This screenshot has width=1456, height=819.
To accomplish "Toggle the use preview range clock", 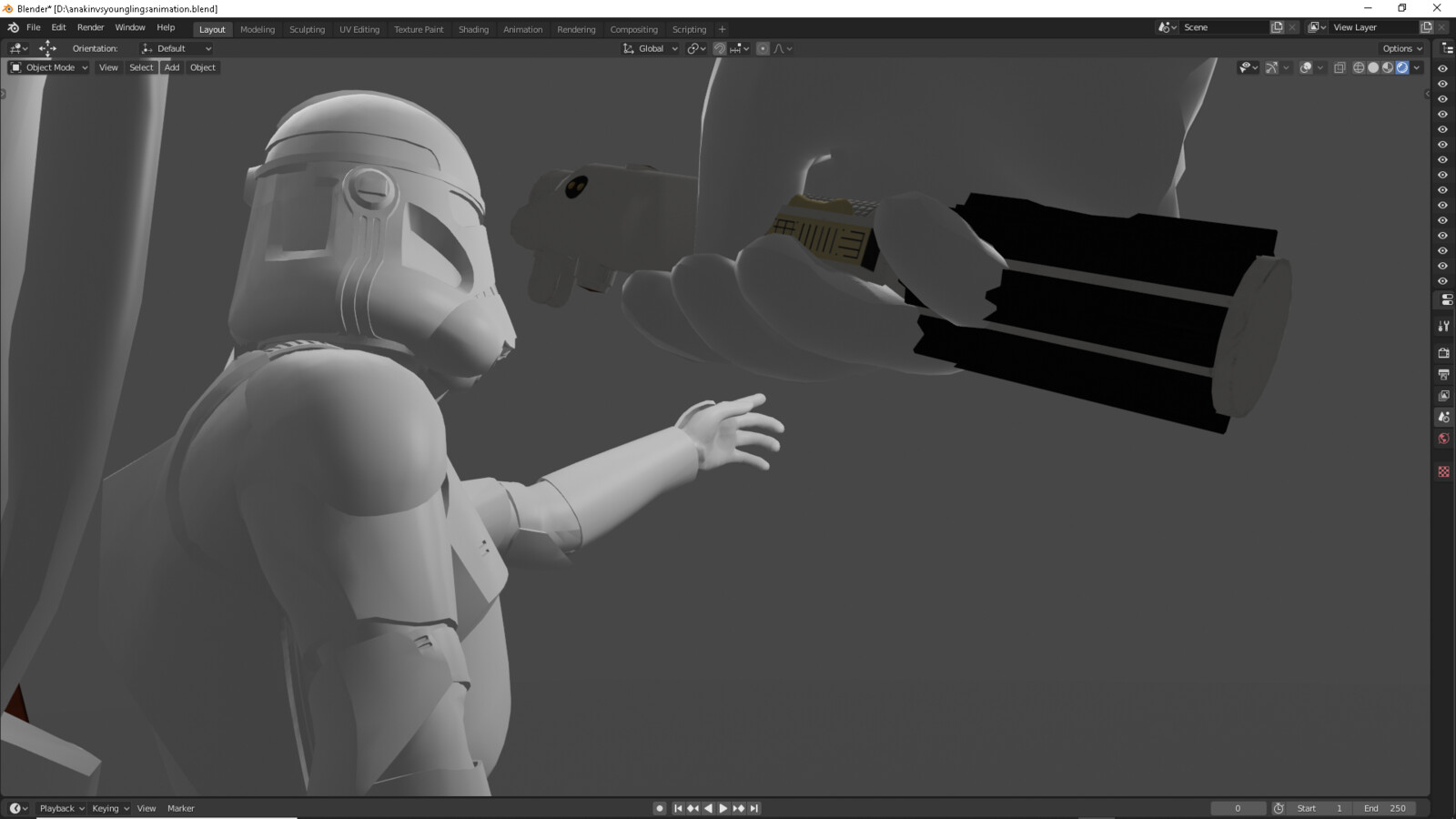I will pyautogui.click(x=1279, y=808).
